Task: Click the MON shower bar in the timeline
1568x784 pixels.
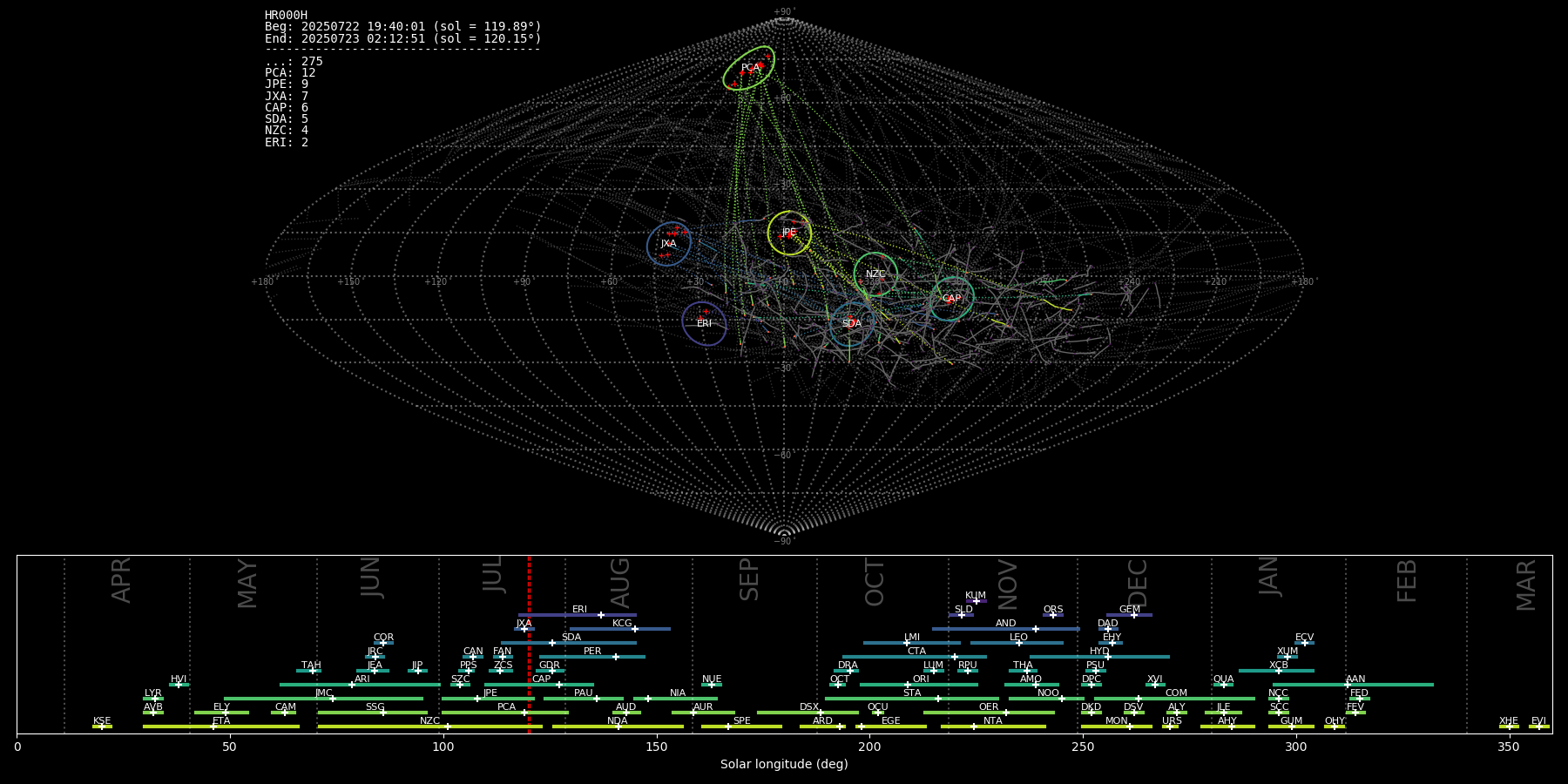Action: click(x=1116, y=727)
